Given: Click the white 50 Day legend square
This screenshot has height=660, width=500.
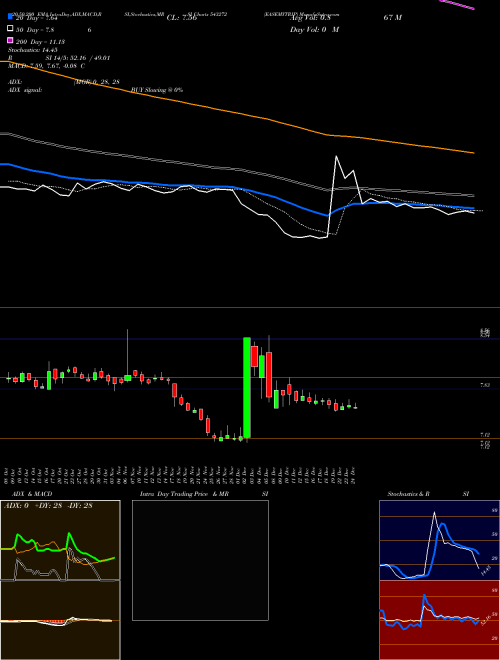Looking at the screenshot, I should coord(10,29).
